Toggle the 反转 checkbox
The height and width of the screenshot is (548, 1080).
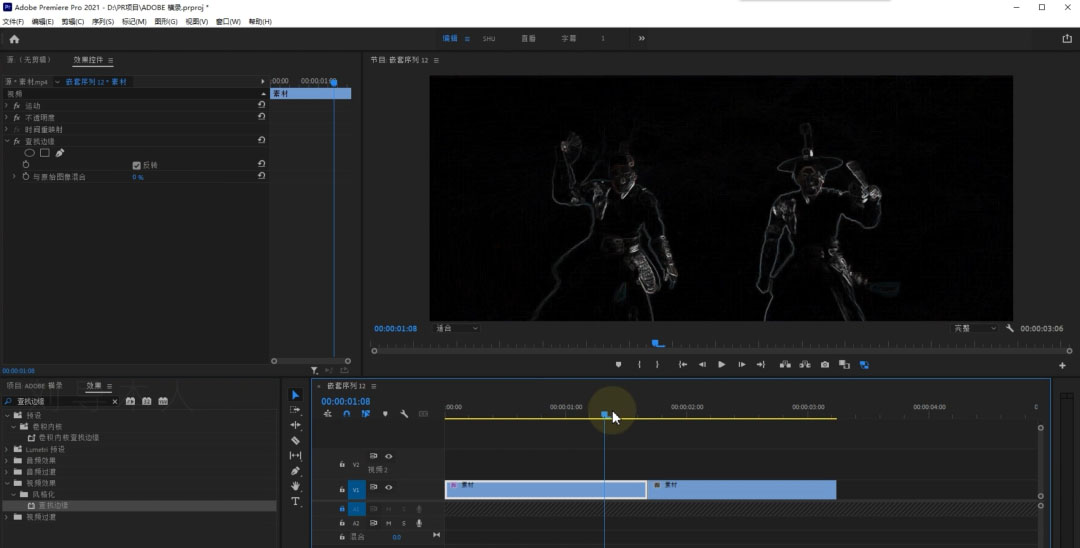click(x=136, y=165)
